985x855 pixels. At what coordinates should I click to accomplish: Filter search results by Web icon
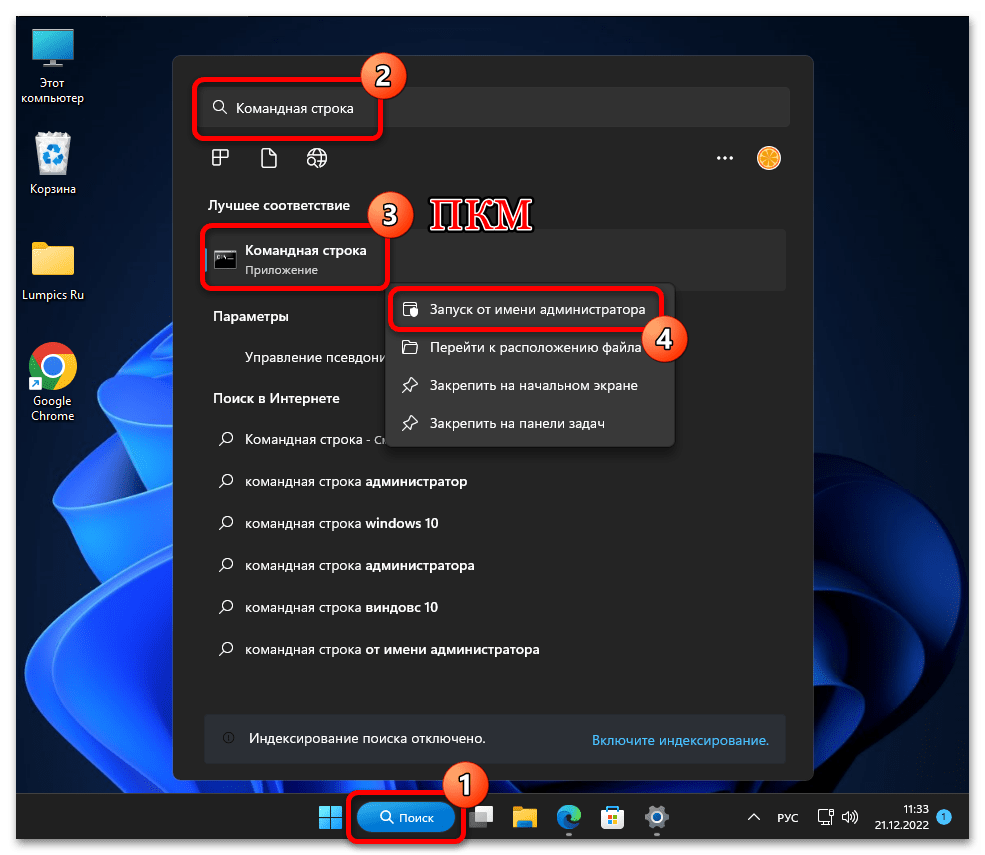tap(317, 158)
